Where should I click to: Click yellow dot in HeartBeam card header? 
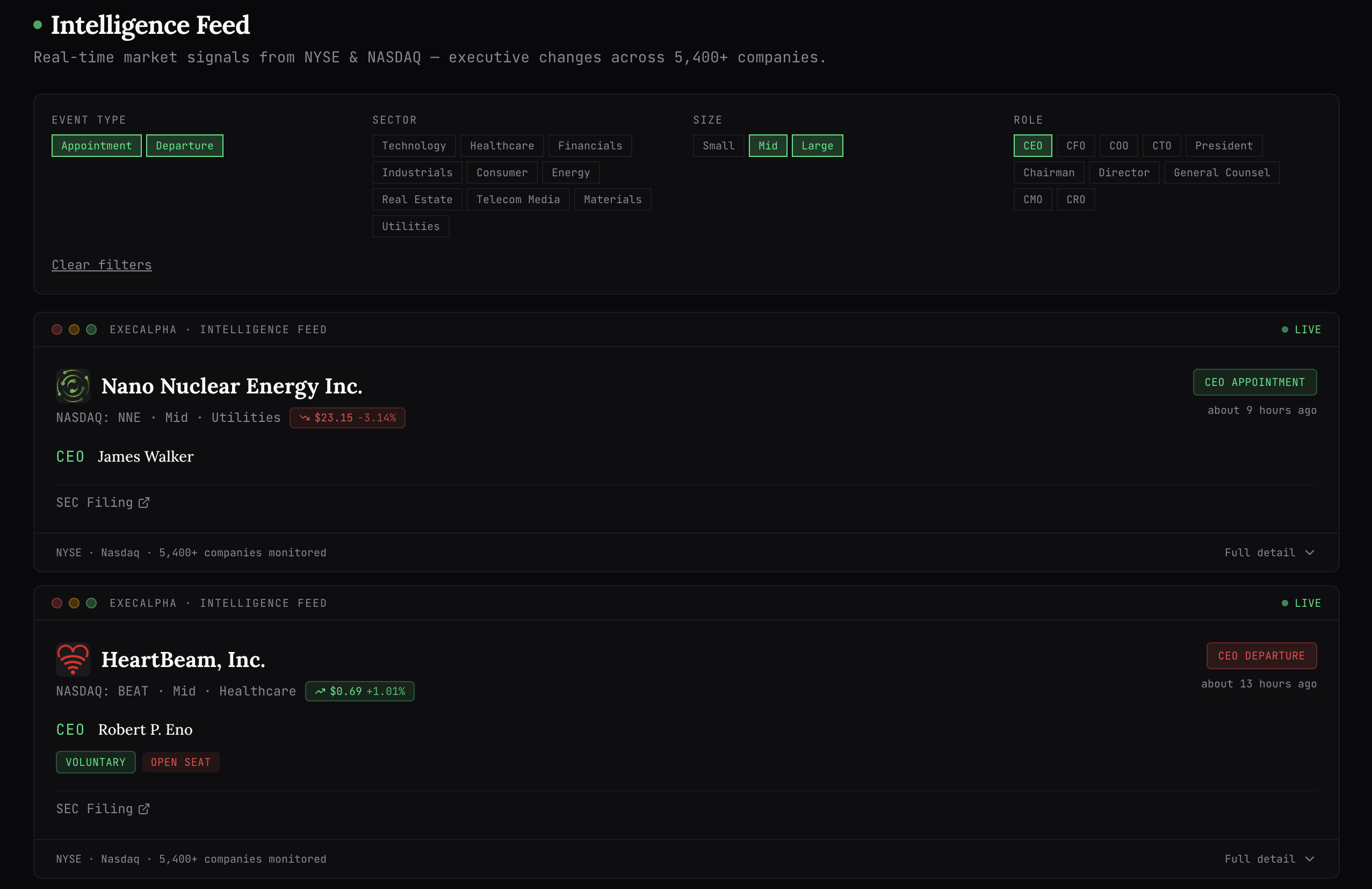(x=74, y=603)
